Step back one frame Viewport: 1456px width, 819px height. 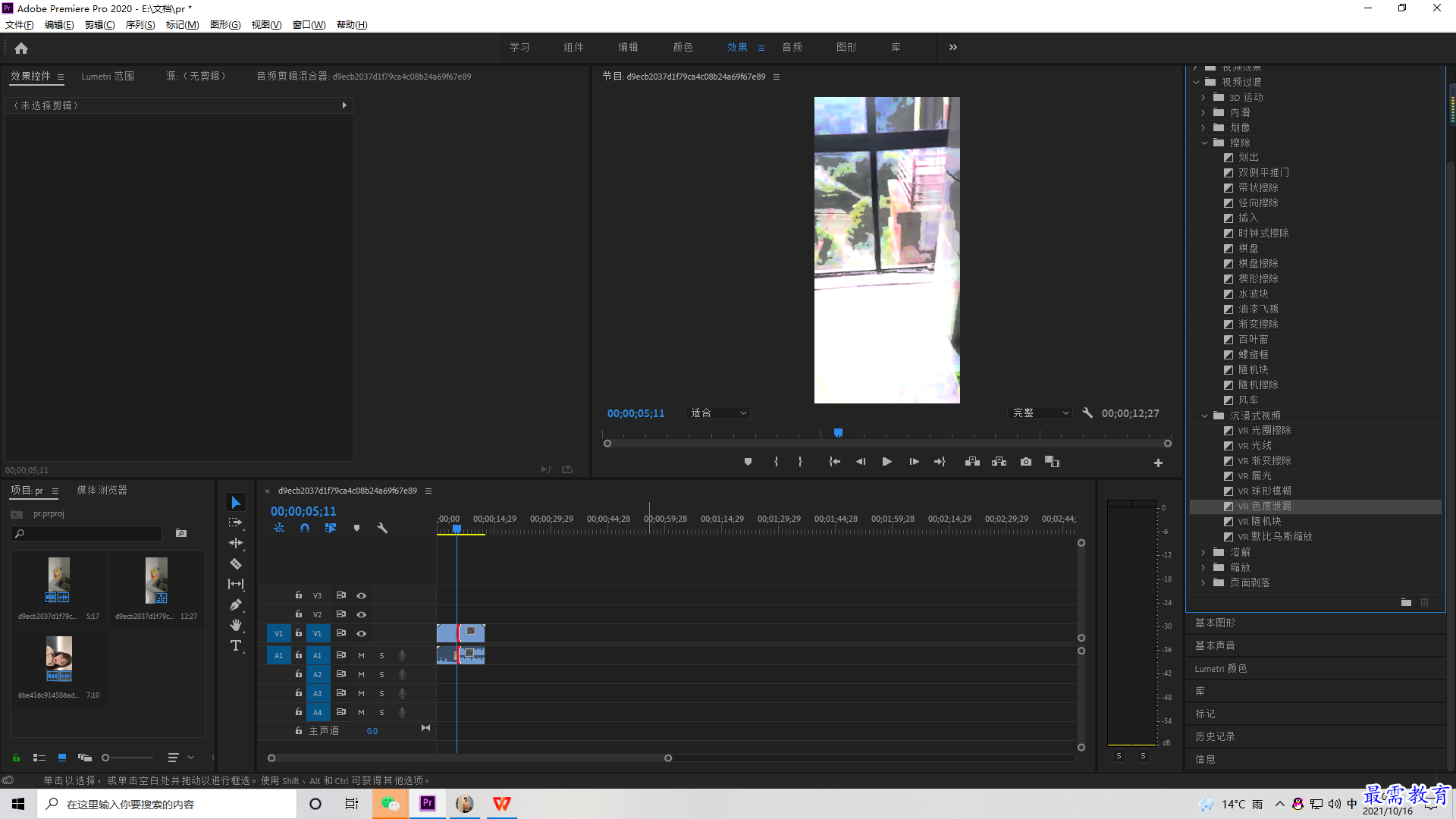click(x=861, y=462)
